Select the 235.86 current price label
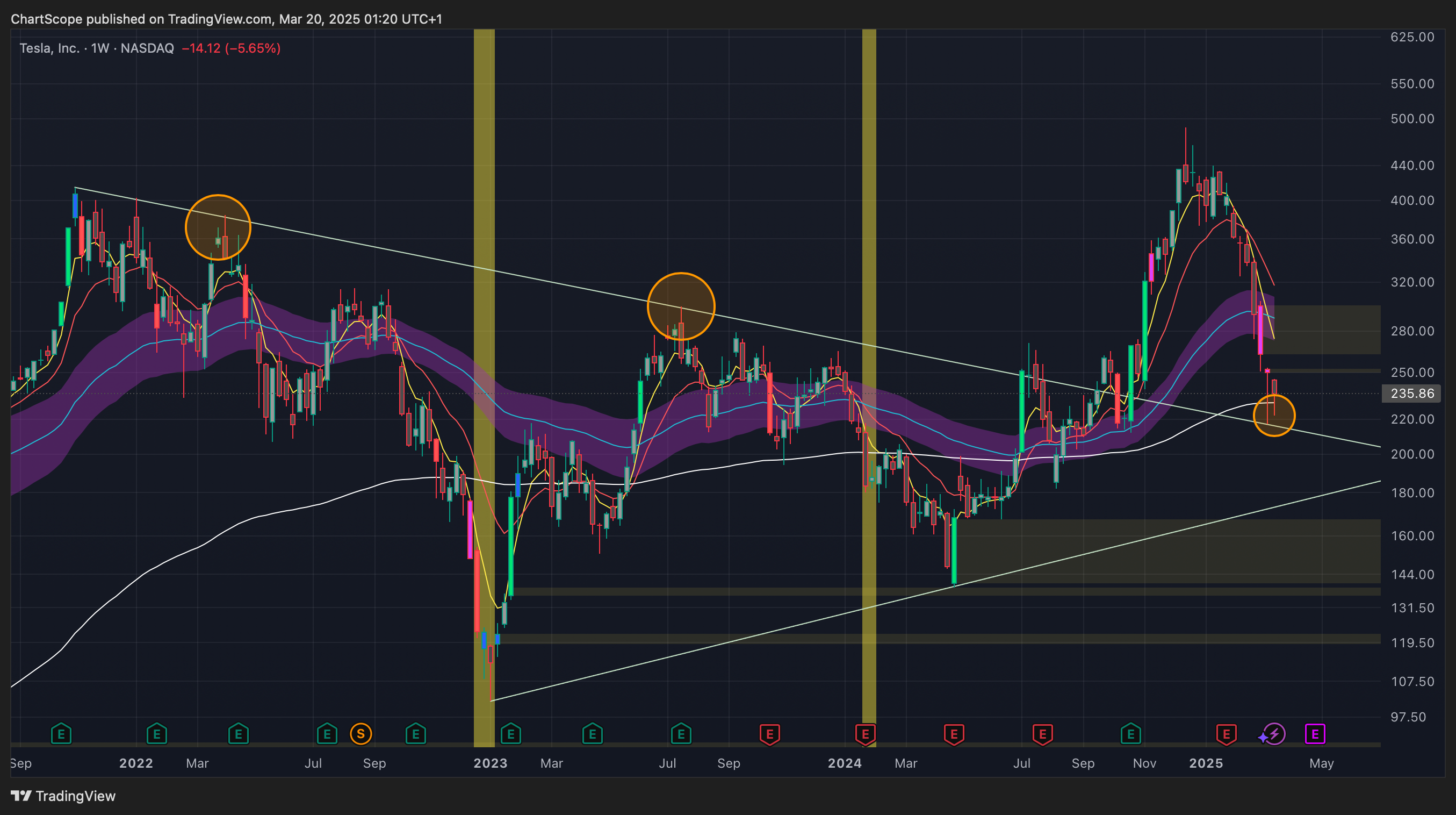The width and height of the screenshot is (1456, 815). [x=1411, y=393]
